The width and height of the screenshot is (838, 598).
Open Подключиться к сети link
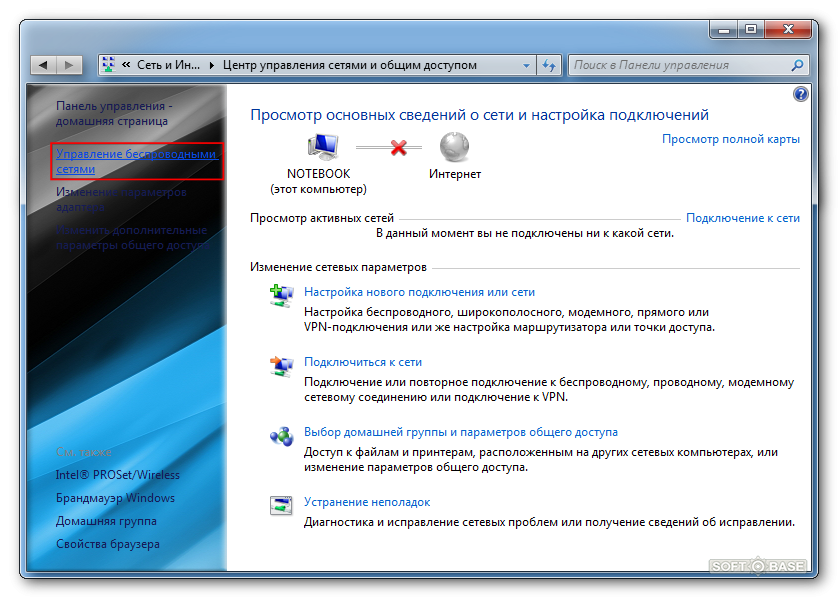[362, 362]
